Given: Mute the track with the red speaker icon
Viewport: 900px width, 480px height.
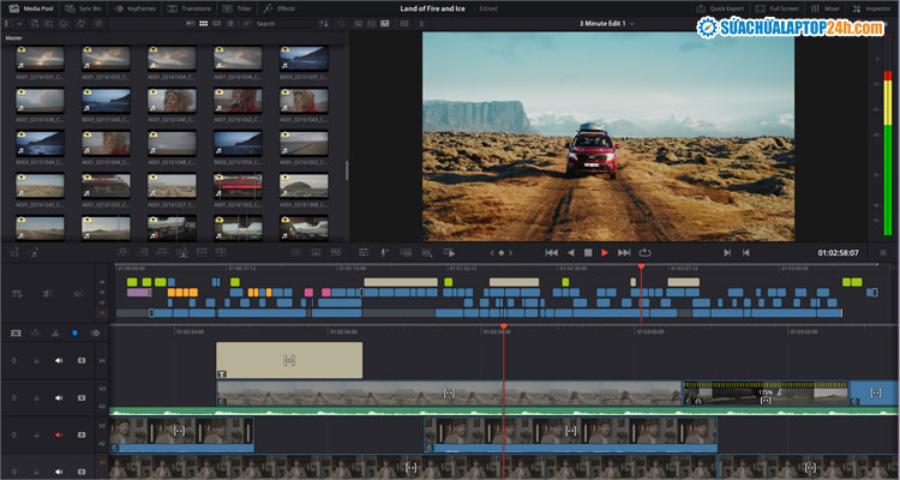Looking at the screenshot, I should [x=58, y=435].
